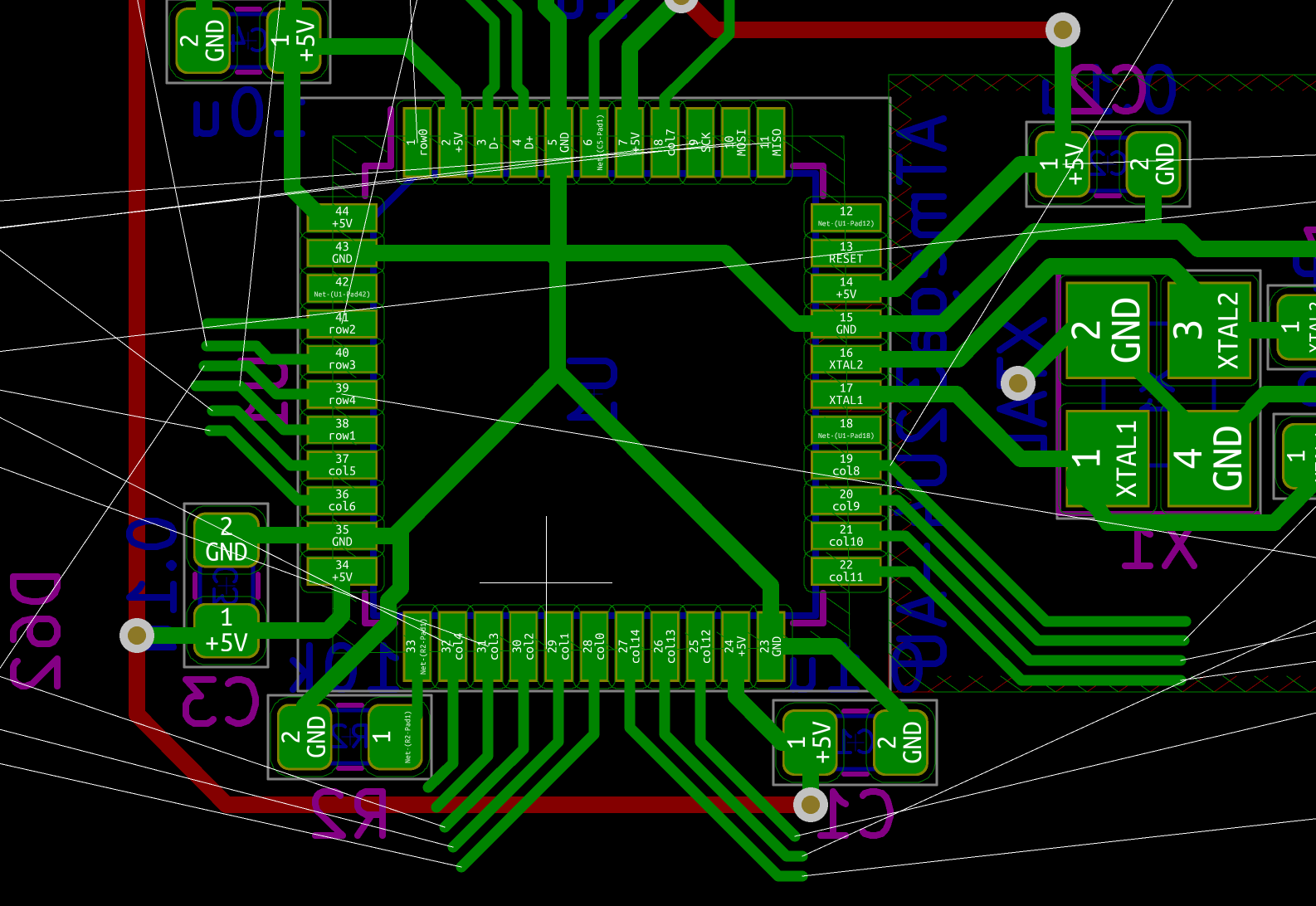Image resolution: width=1316 pixels, height=906 pixels.
Task: Select U1 pad 4 labeled D+
Action: pos(524,143)
